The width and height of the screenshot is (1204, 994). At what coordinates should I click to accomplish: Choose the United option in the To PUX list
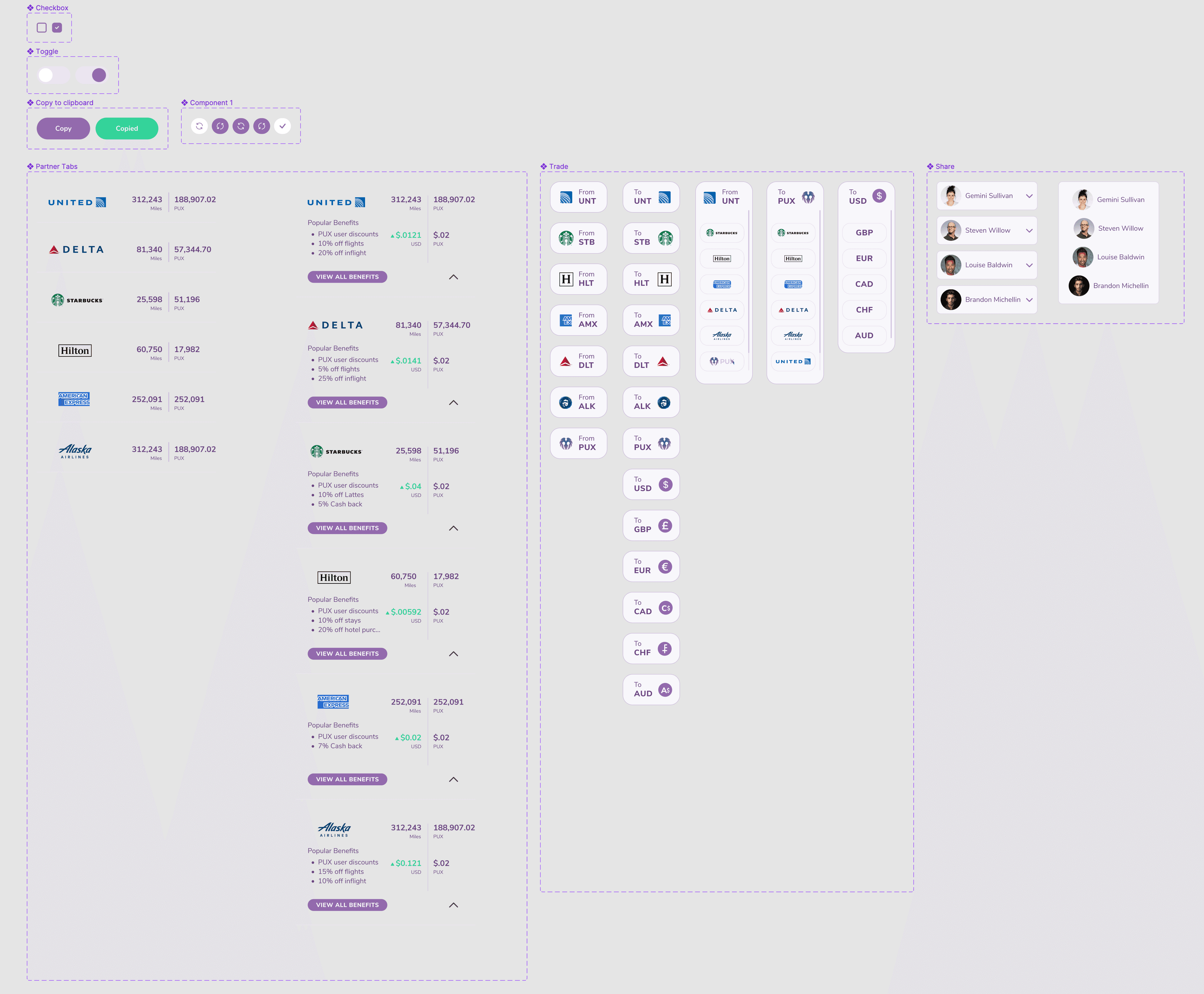(793, 361)
